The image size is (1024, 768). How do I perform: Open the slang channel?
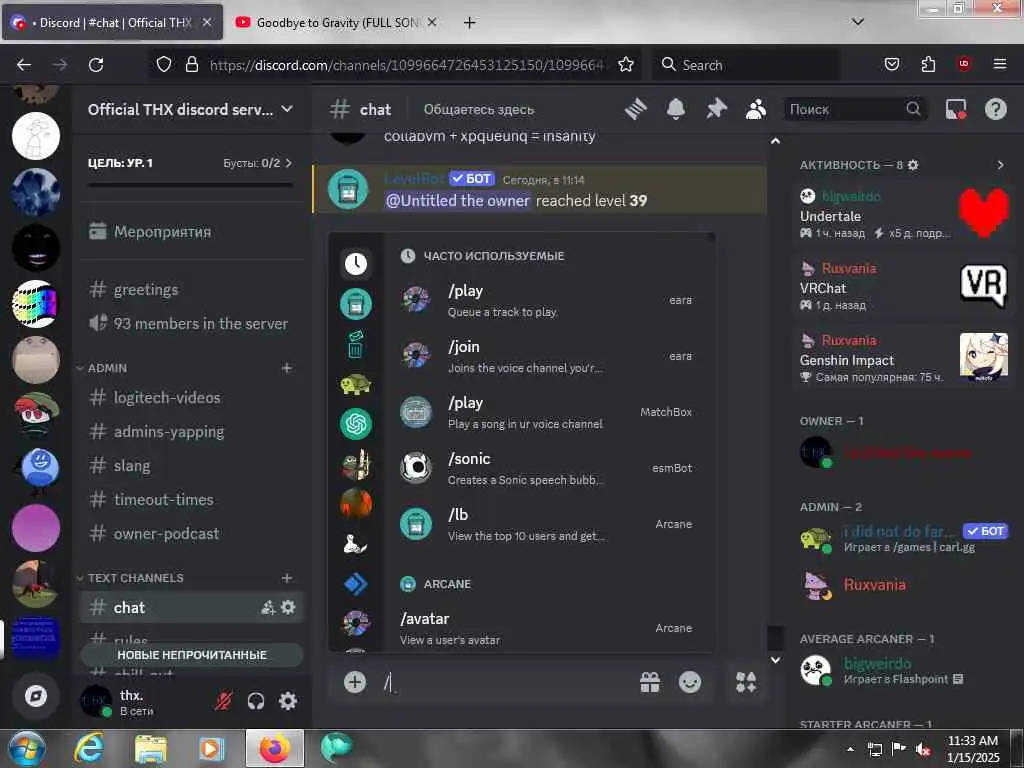click(x=191, y=465)
